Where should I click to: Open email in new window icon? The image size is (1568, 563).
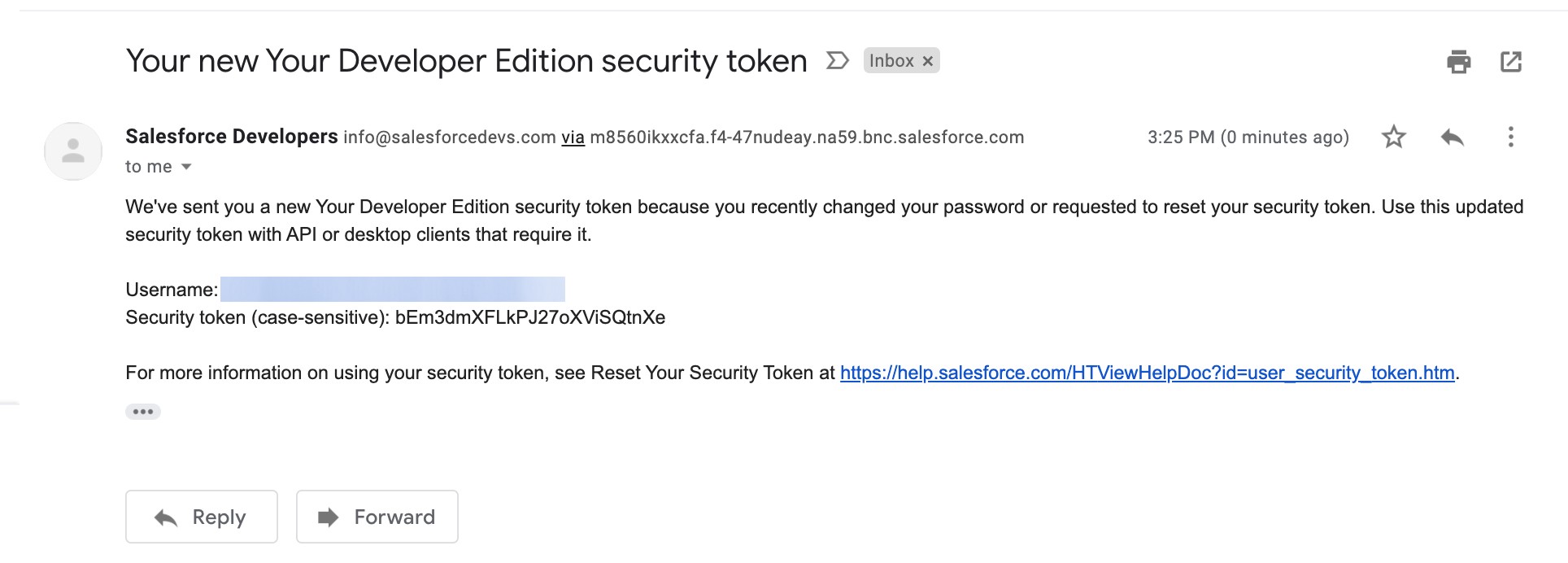[1511, 61]
